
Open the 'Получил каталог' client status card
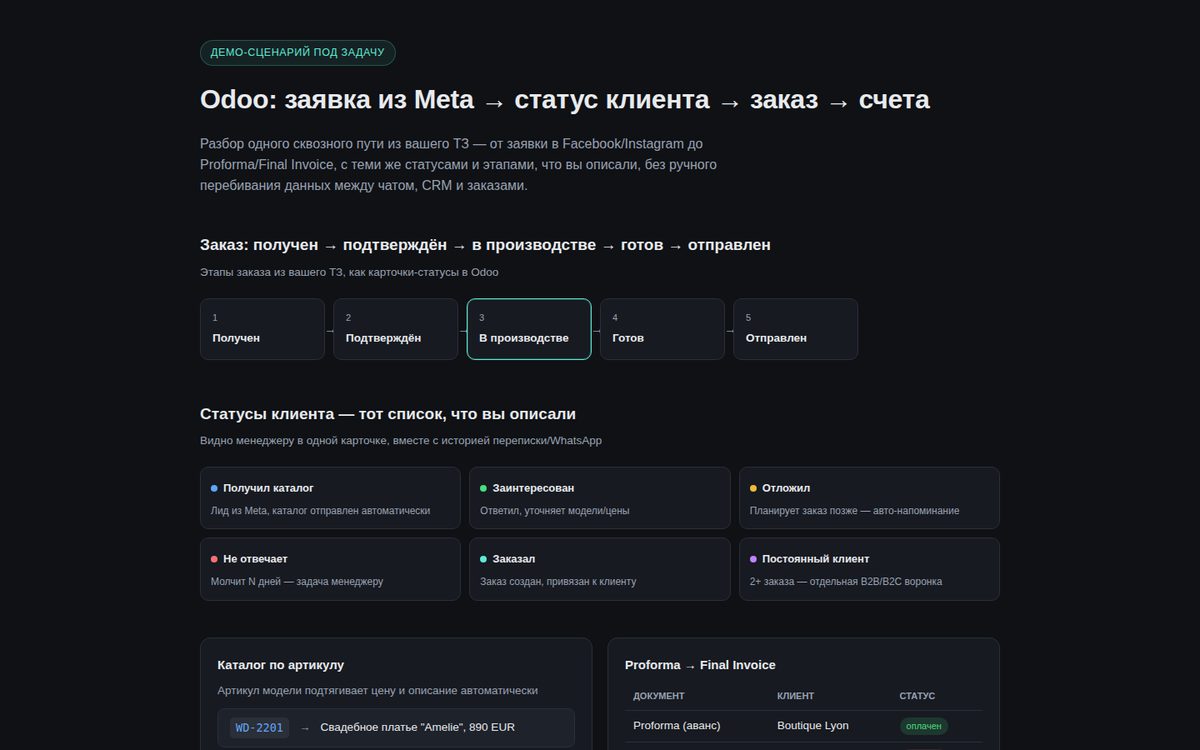(330, 498)
